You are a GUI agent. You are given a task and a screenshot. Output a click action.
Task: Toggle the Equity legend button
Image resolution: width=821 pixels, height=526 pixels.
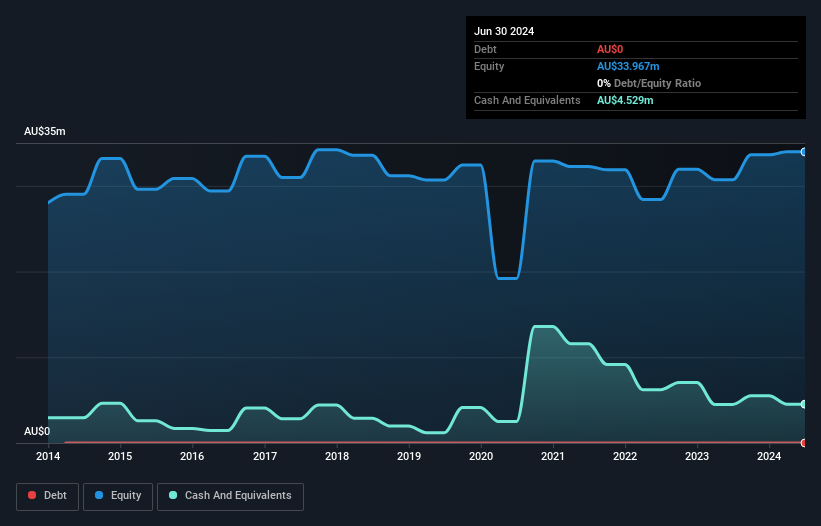click(x=118, y=496)
